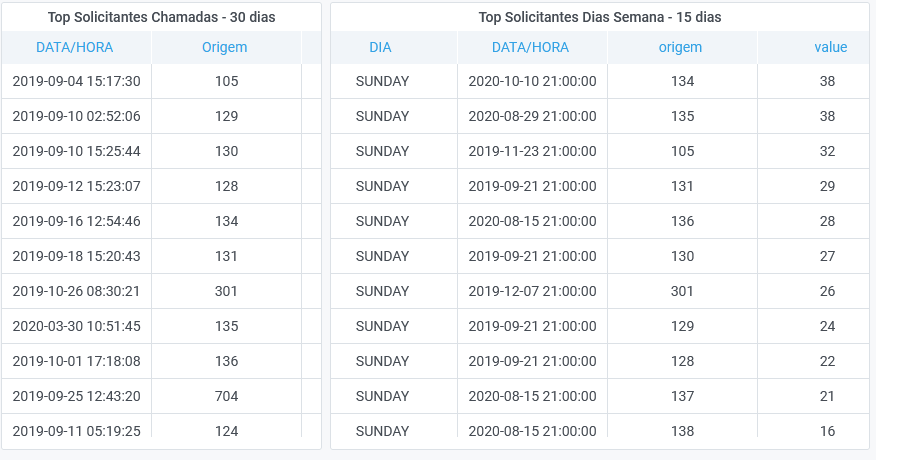This screenshot has width=919, height=465.
Task: Select origem cell 301 in right table
Action: click(682, 291)
